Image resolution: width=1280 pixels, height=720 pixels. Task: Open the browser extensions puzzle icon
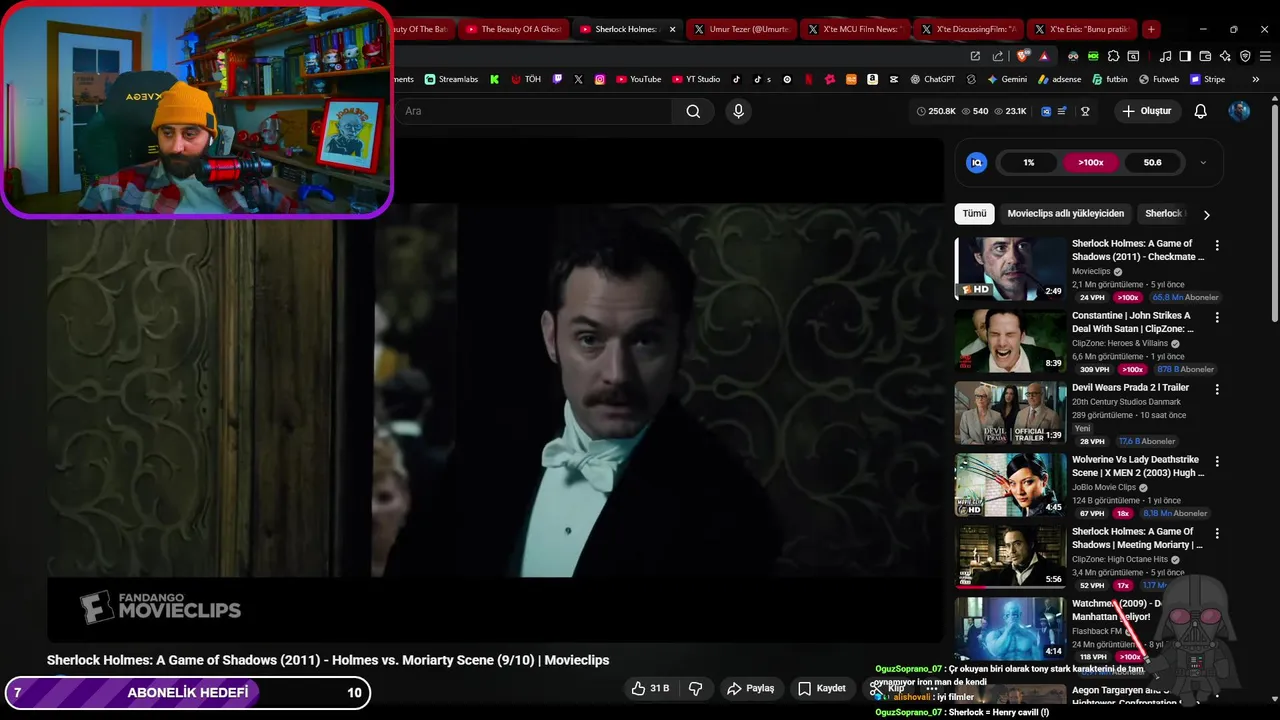pos(1113,56)
